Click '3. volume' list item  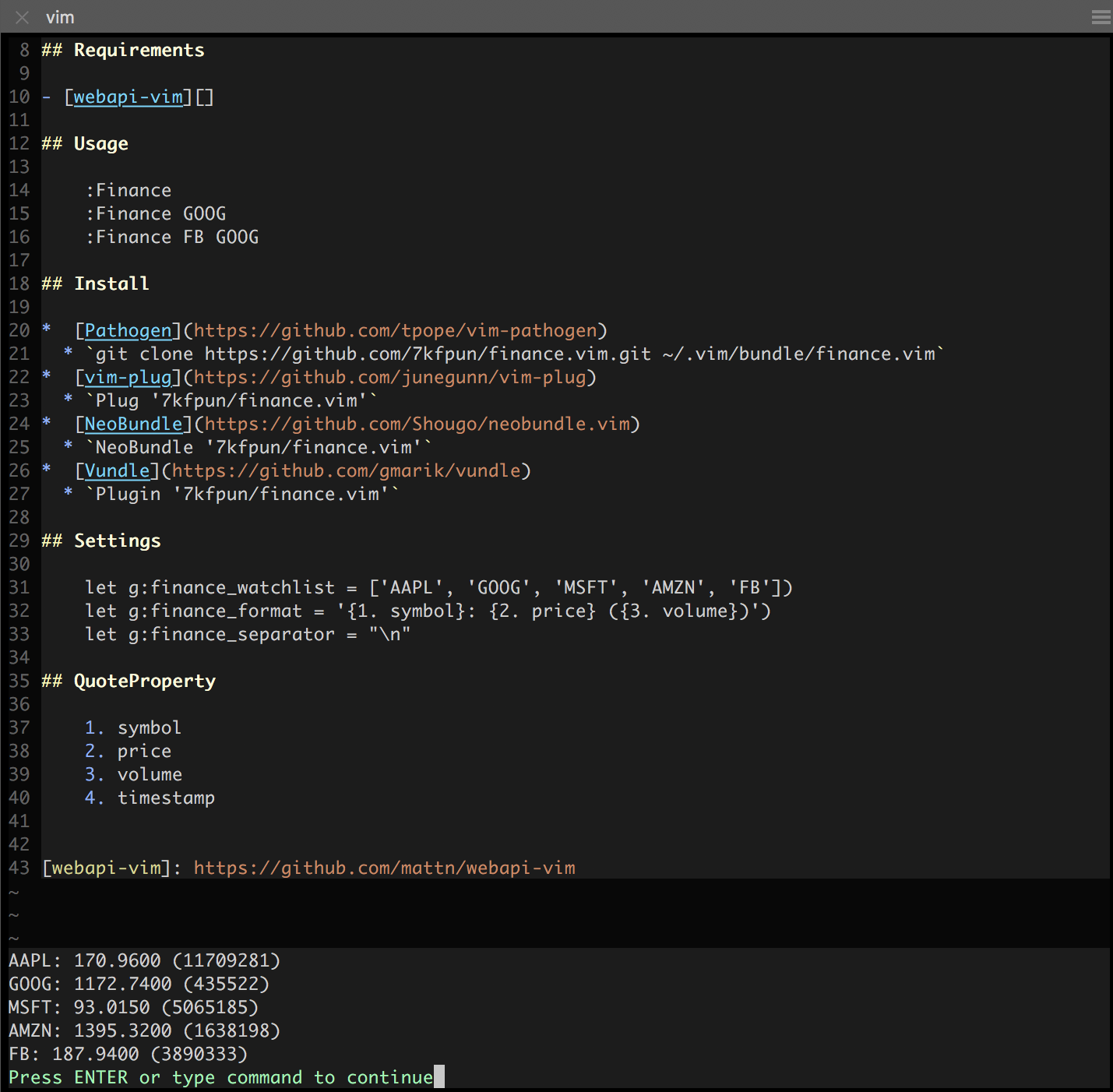(x=134, y=775)
